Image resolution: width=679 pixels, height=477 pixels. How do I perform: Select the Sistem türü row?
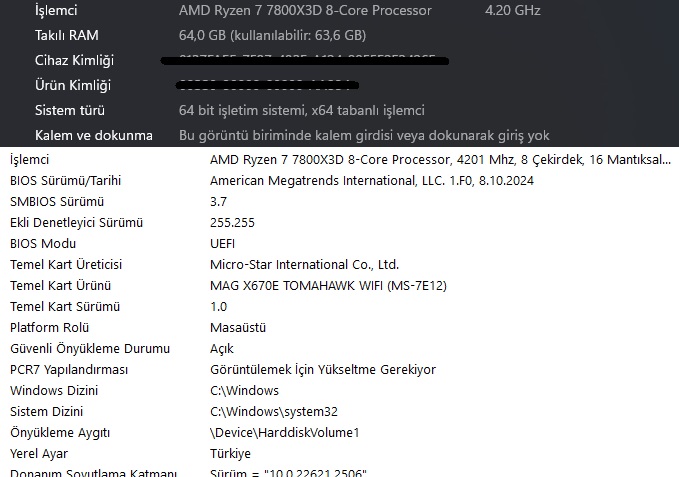(70, 110)
